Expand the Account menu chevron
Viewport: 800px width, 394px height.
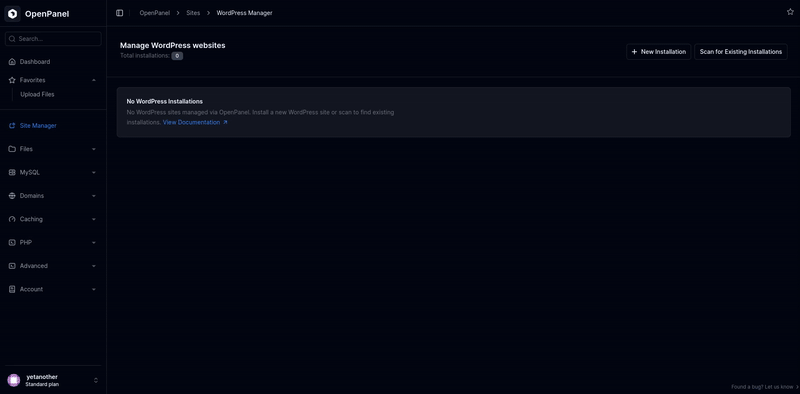click(x=94, y=289)
